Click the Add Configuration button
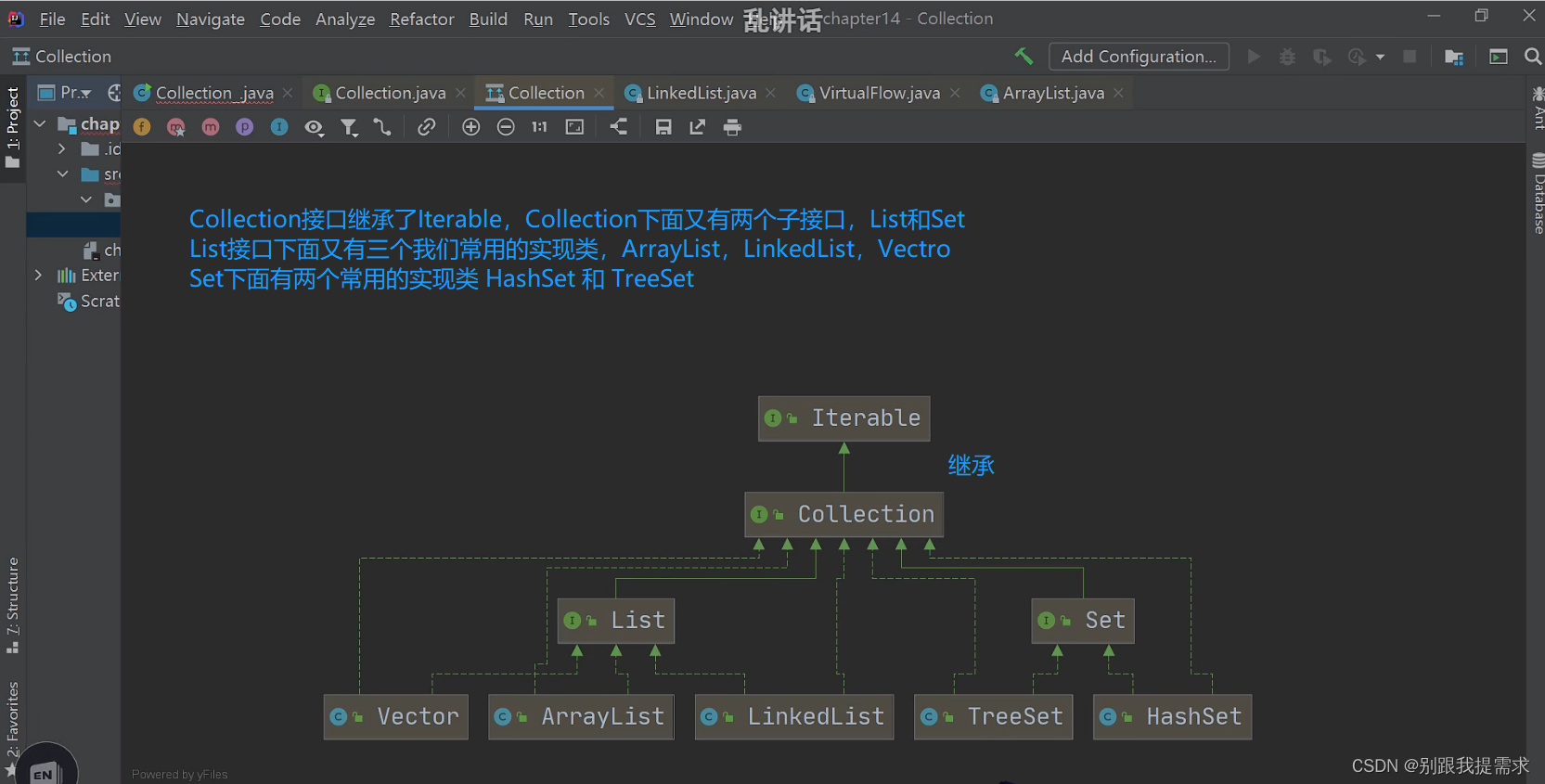 click(x=1139, y=57)
